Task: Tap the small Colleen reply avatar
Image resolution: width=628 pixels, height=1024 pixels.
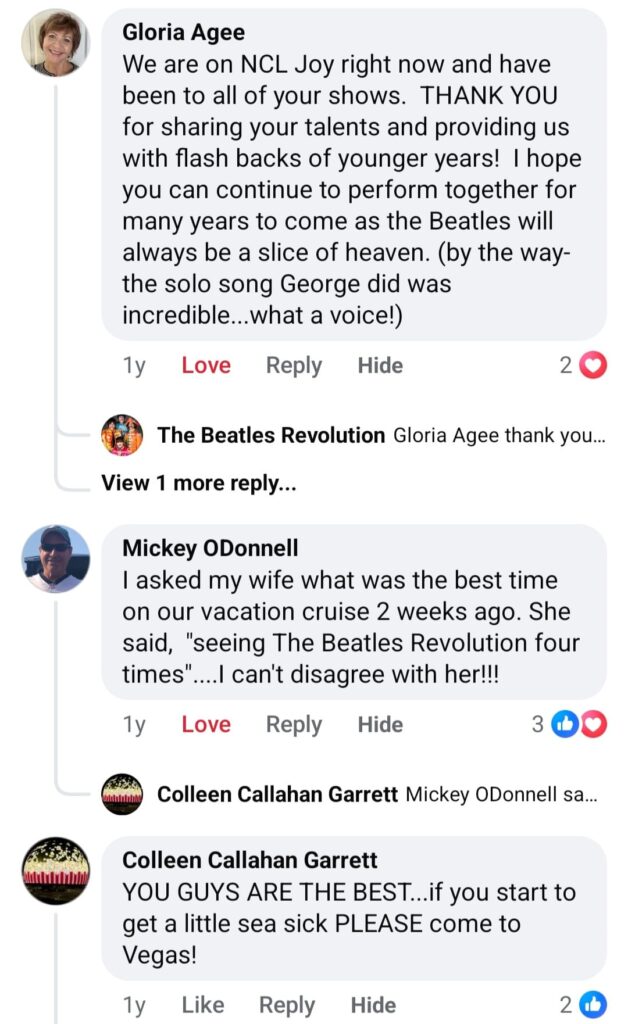Action: pyautogui.click(x=122, y=795)
